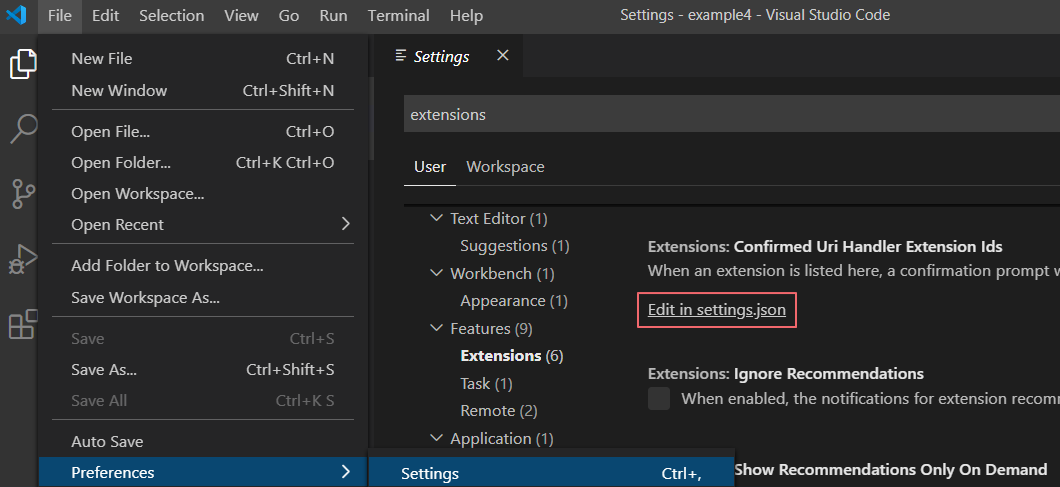
Task: Choose New Window menu entry
Action: pos(203,91)
